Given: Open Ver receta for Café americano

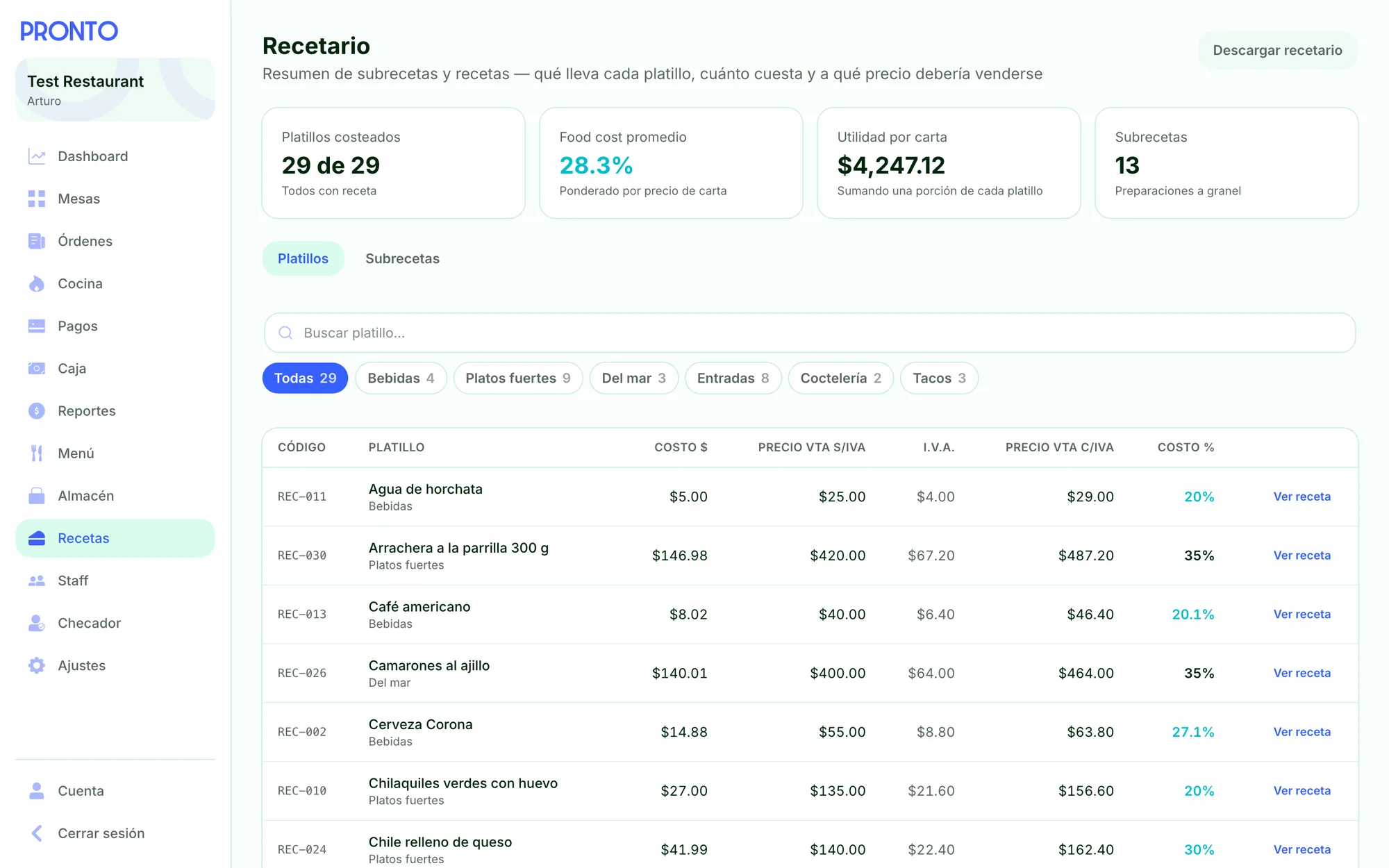Looking at the screenshot, I should tap(1301, 615).
